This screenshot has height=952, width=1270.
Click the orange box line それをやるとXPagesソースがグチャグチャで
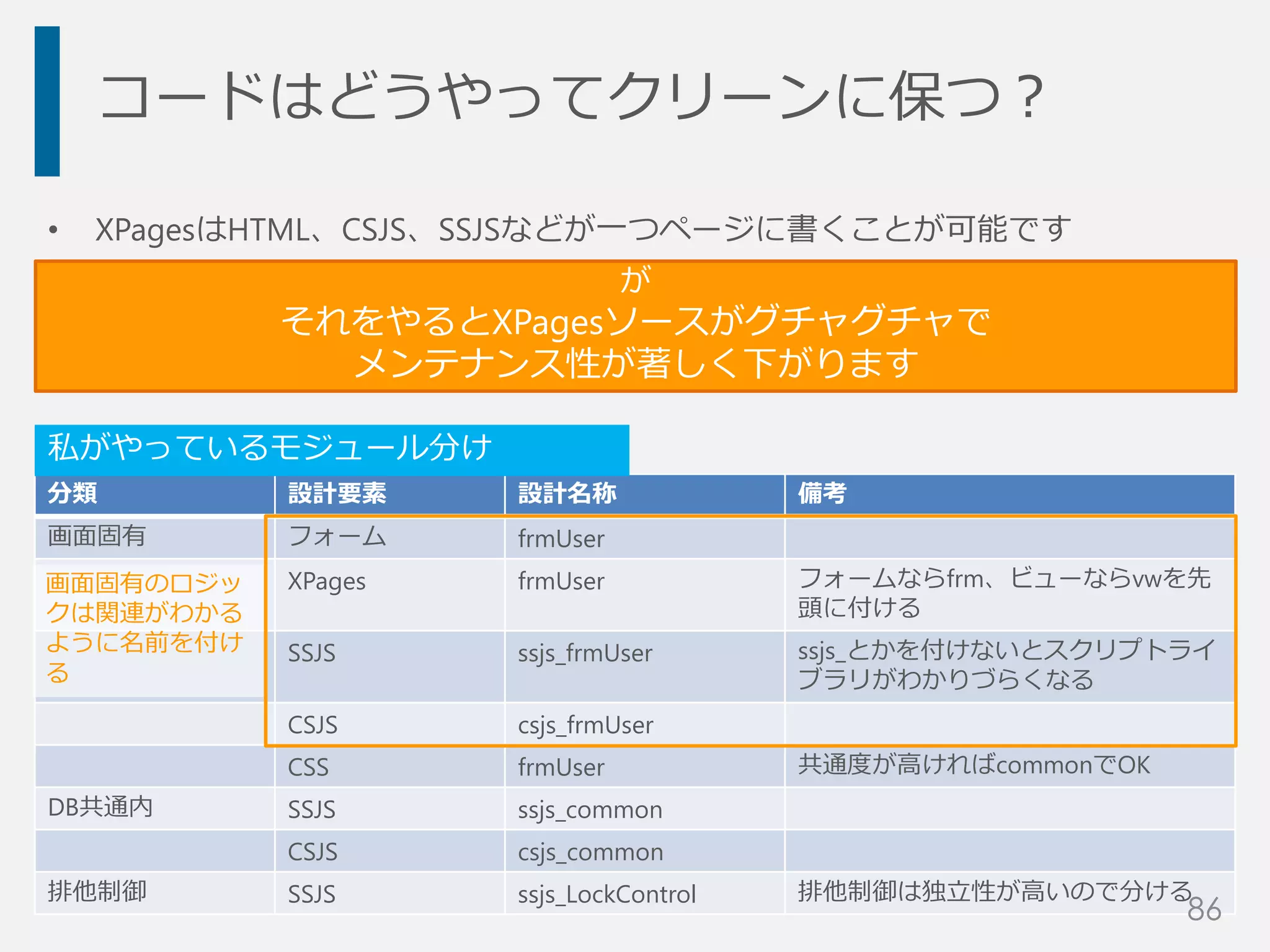pyautogui.click(x=636, y=321)
